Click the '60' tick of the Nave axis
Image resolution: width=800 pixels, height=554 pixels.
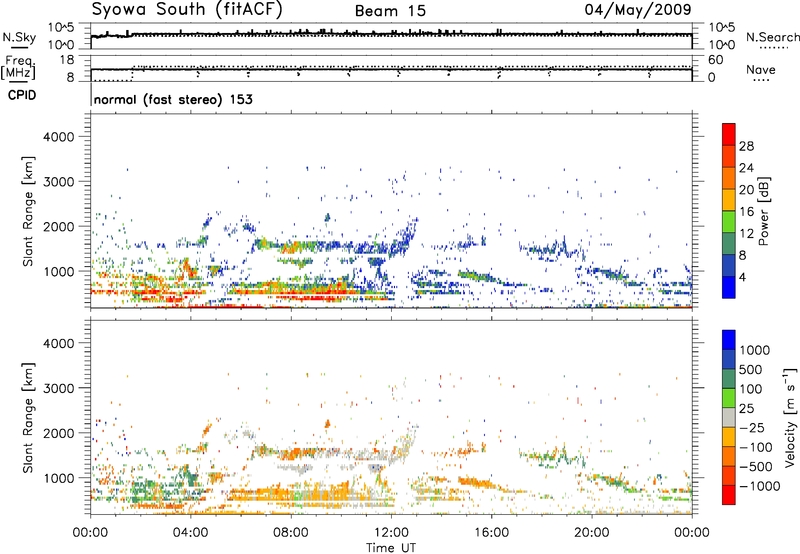pyautogui.click(x=715, y=60)
